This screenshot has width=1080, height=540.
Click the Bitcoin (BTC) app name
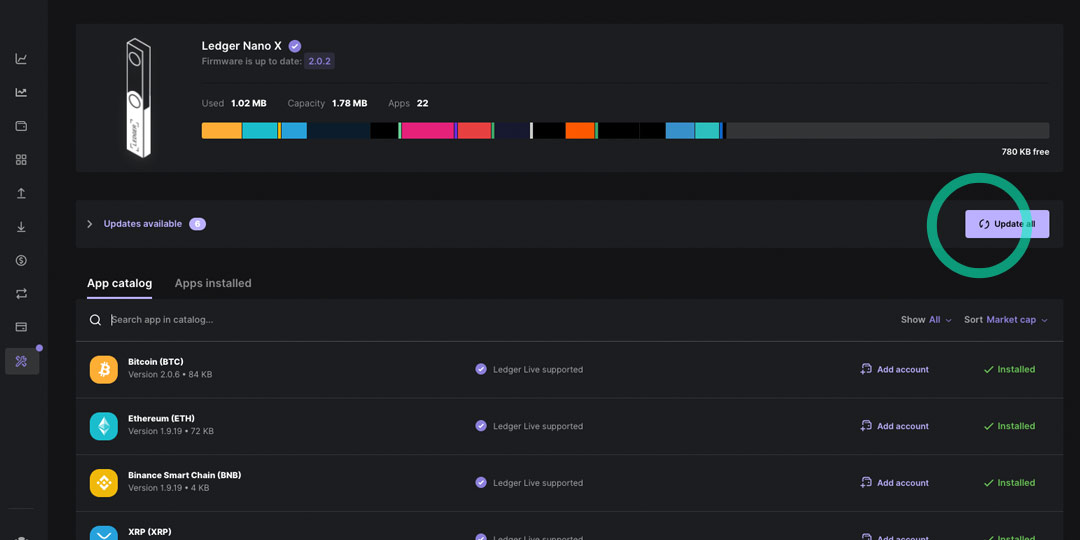156,362
